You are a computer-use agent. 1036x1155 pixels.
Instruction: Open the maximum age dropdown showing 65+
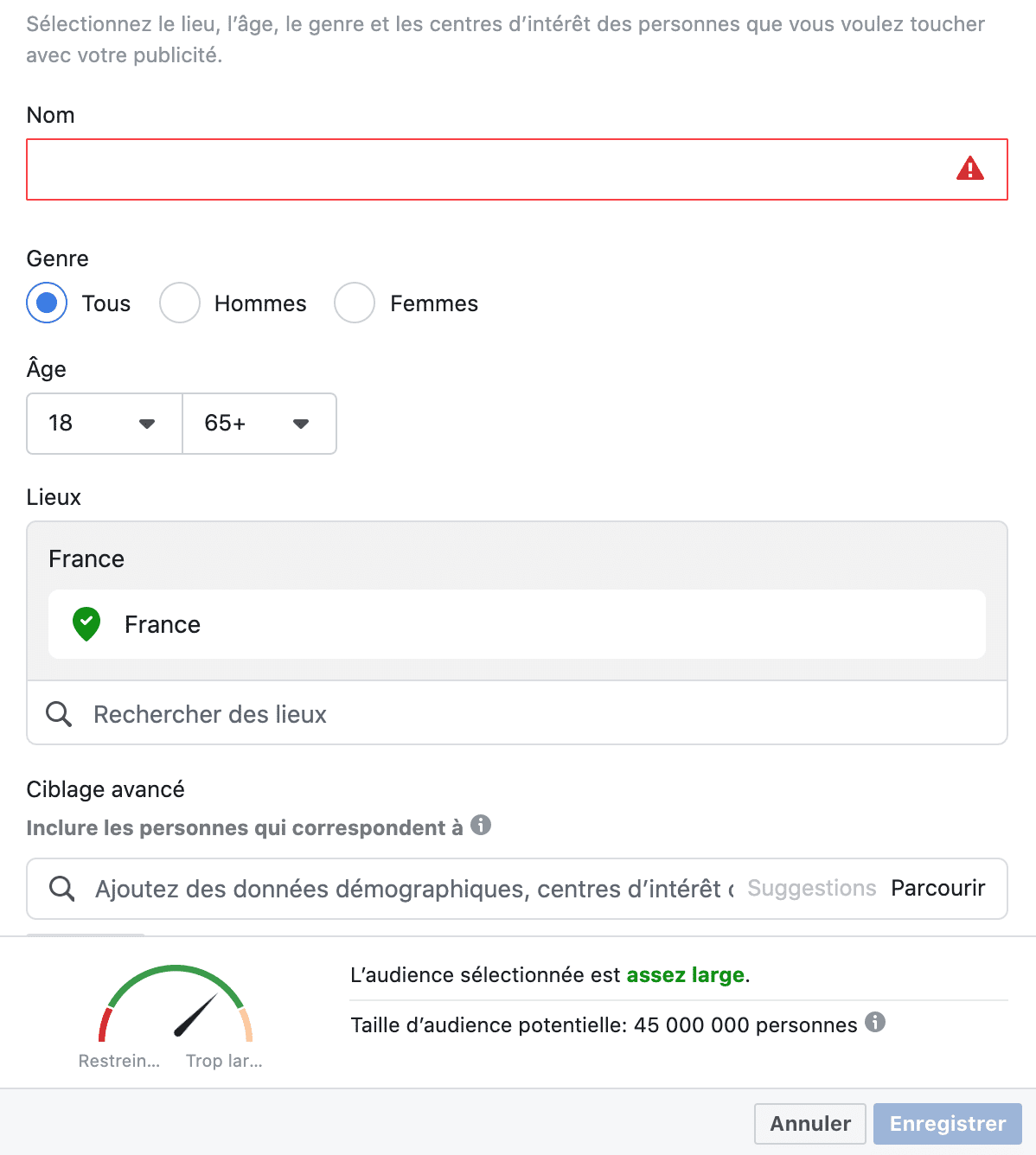click(259, 424)
